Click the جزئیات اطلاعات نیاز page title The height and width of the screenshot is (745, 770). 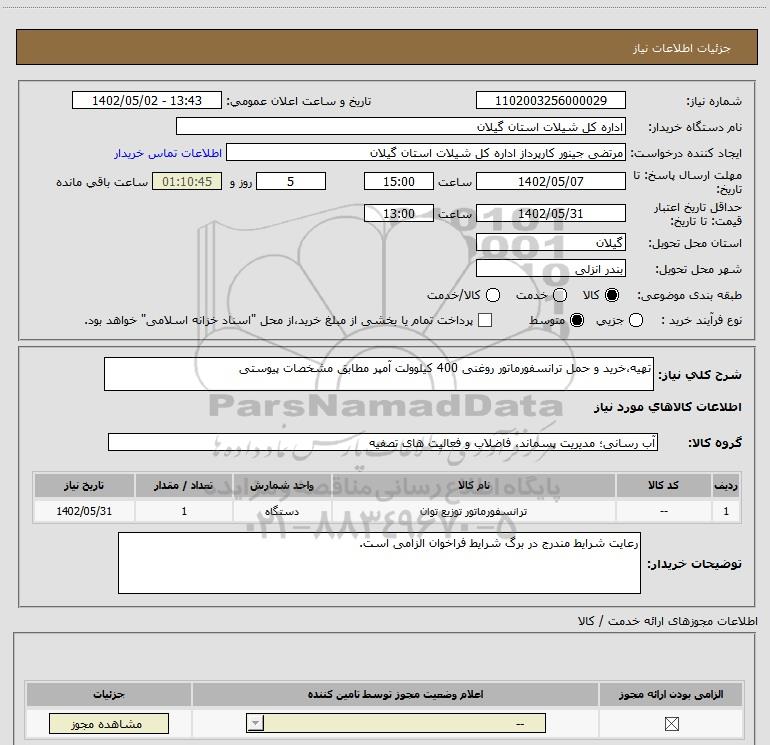682,48
